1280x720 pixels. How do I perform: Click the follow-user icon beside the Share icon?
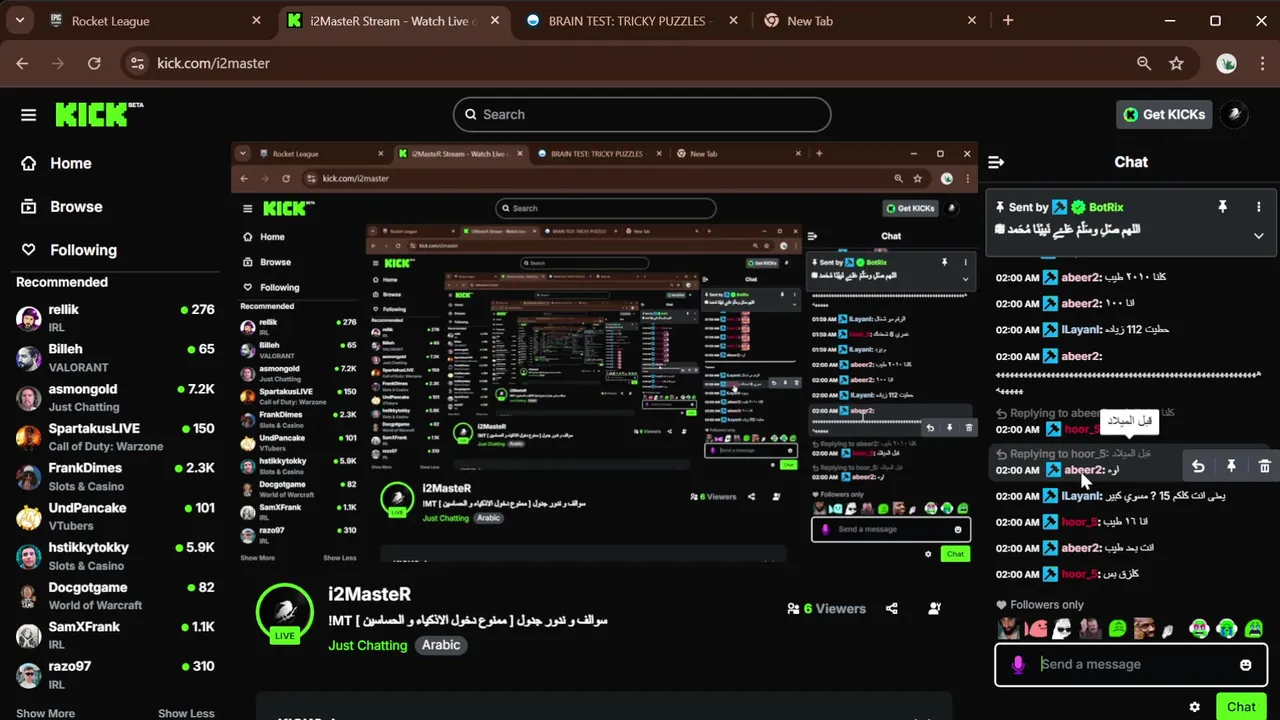(x=935, y=608)
